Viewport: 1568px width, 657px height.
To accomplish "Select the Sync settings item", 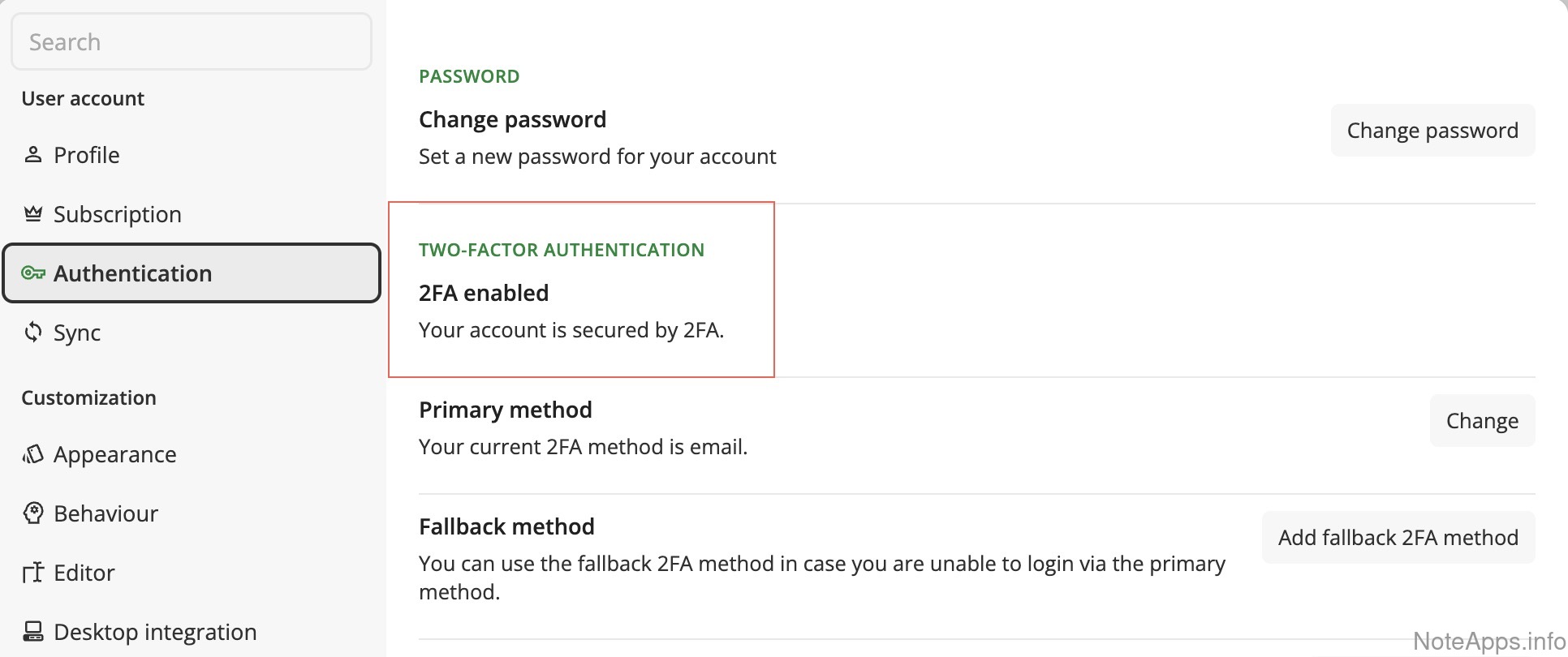I will pyautogui.click(x=76, y=333).
